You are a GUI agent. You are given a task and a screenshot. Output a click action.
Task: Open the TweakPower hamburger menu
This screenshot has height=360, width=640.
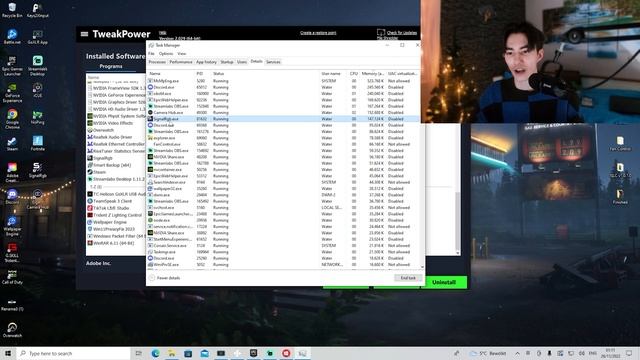(x=84, y=34)
